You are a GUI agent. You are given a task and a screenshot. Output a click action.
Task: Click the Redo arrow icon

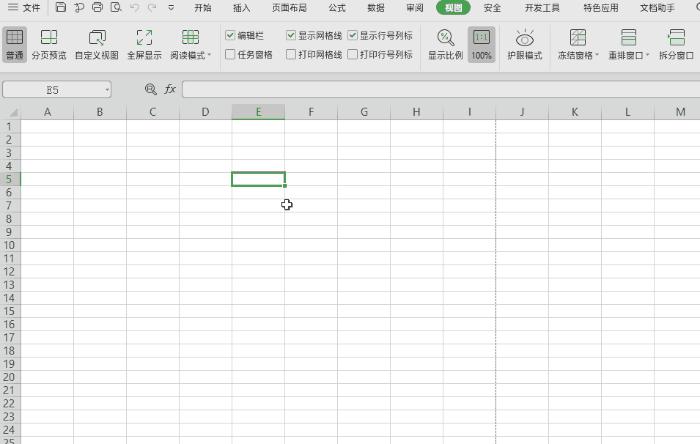[x=152, y=8]
